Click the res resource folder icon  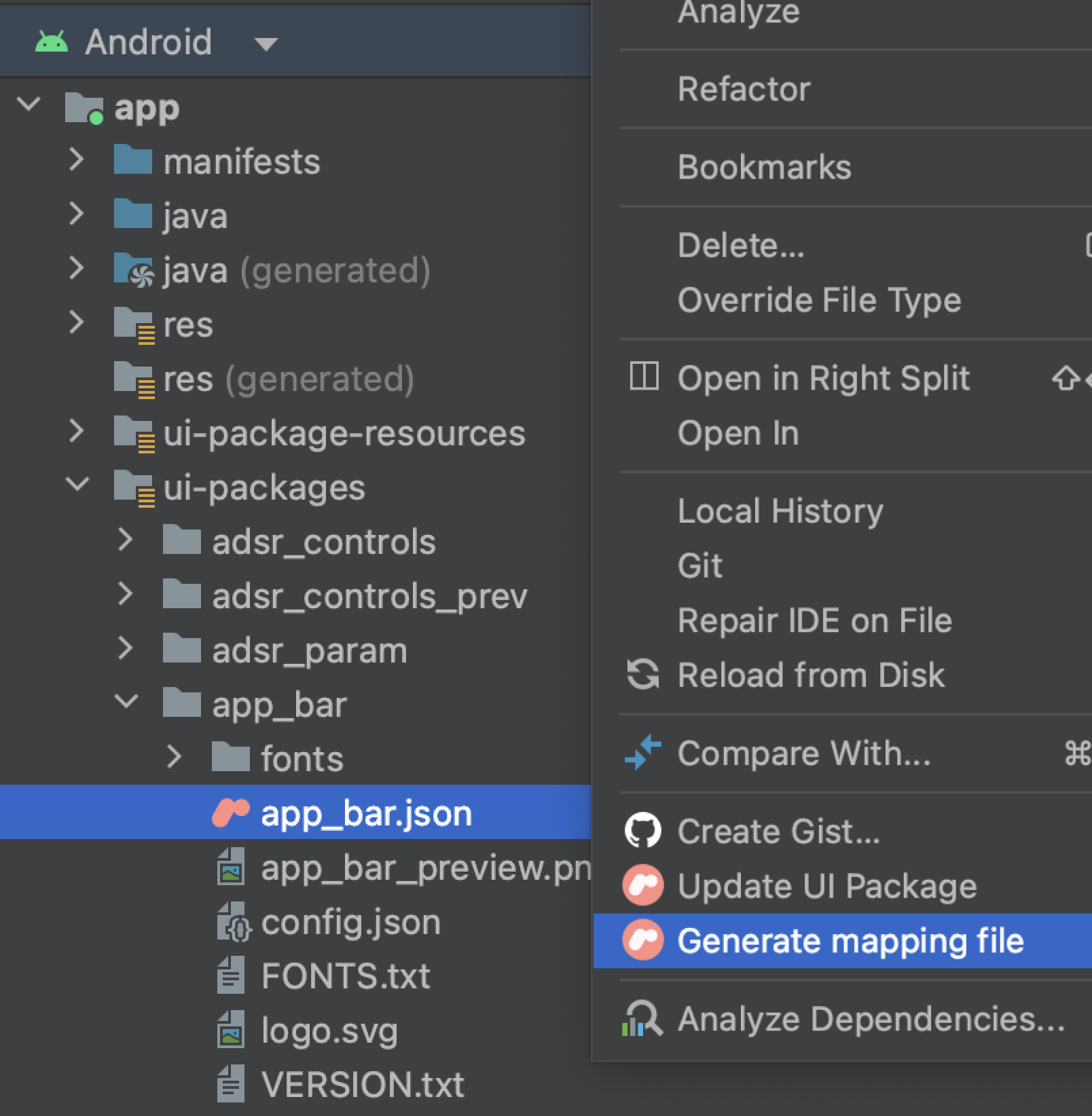pos(134,325)
